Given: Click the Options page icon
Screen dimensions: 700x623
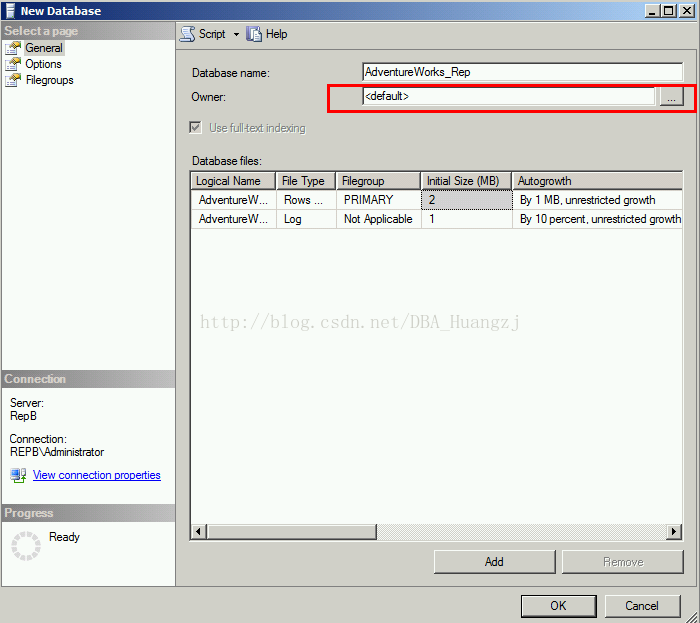Looking at the screenshot, I should click(13, 64).
